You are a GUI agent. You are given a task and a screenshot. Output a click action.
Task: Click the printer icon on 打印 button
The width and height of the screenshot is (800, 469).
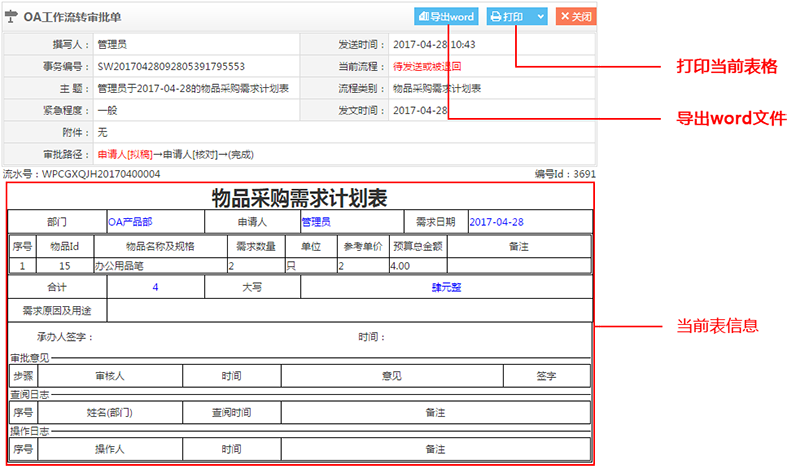496,17
